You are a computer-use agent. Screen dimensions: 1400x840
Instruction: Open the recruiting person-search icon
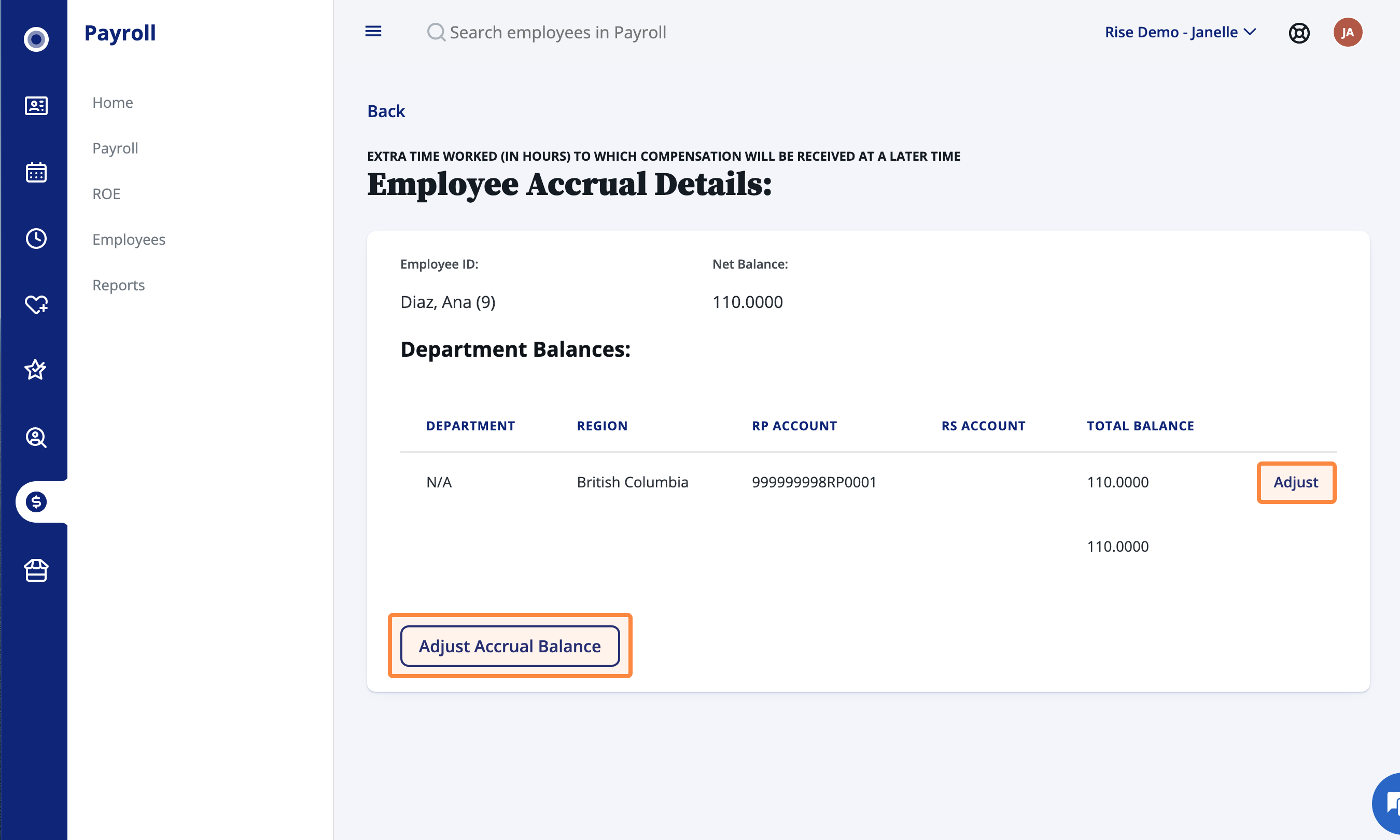36,438
